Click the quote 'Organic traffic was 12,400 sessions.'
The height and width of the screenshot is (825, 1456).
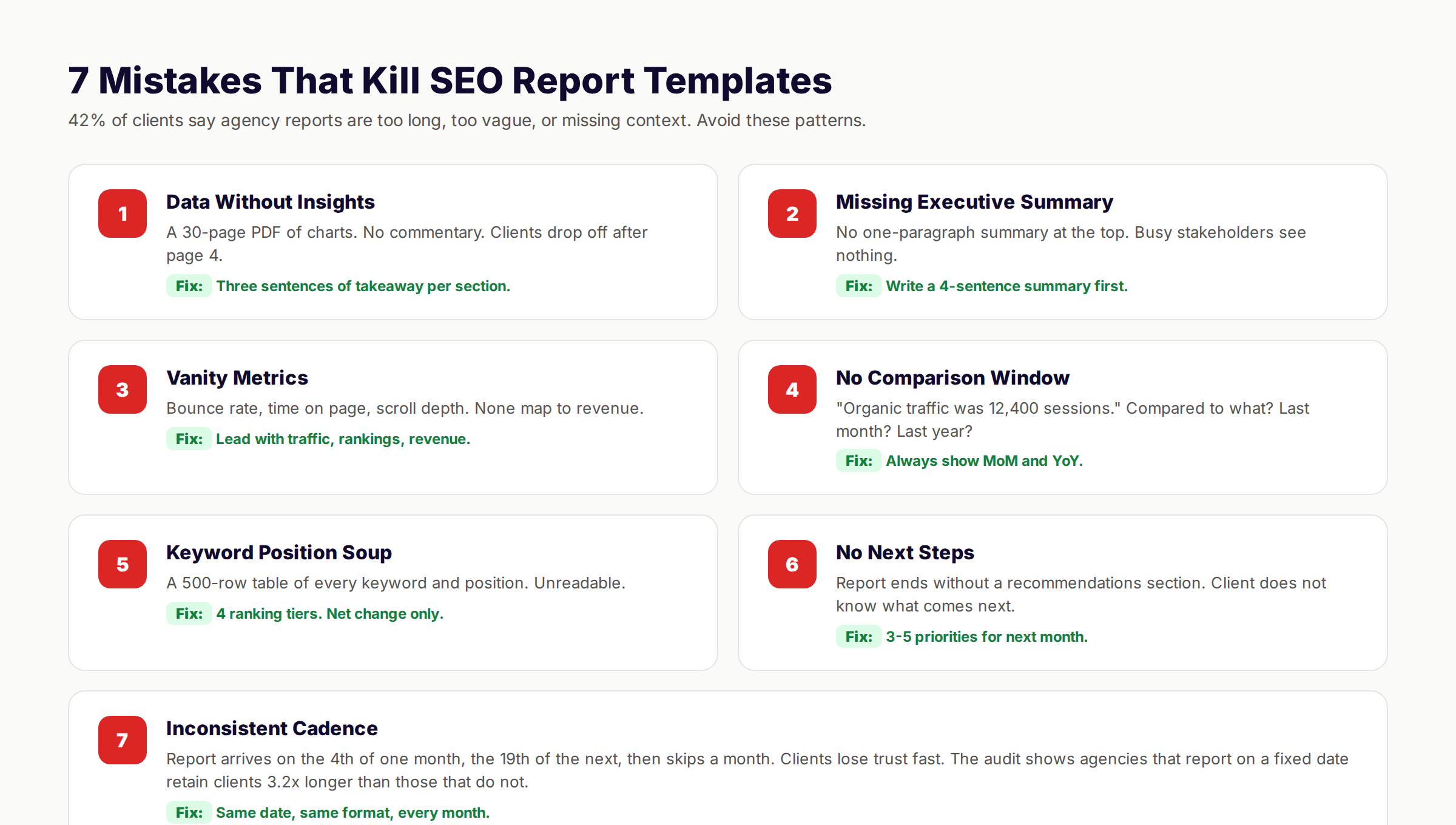coord(979,408)
